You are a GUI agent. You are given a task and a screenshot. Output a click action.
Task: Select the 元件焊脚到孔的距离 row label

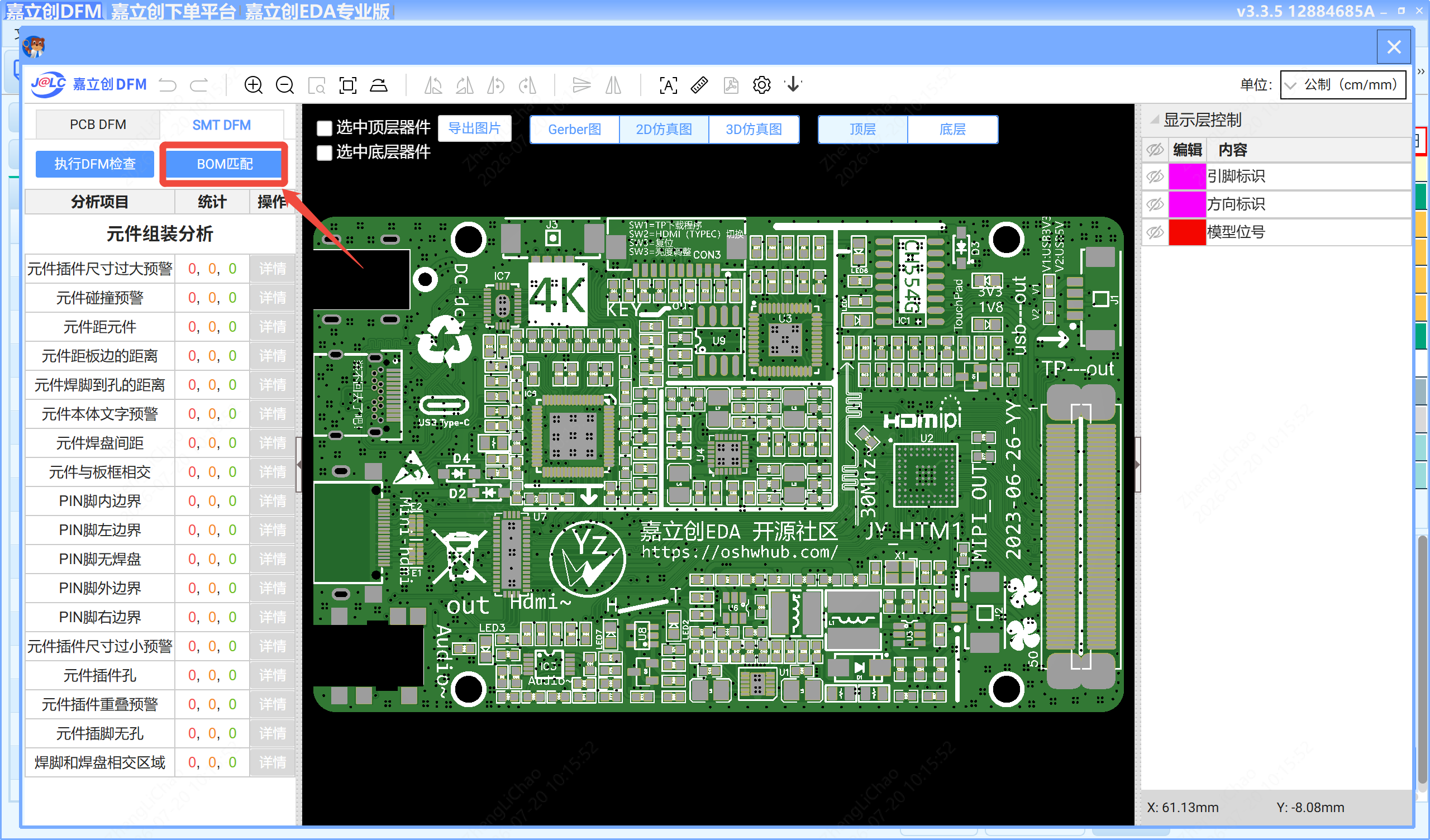[100, 385]
